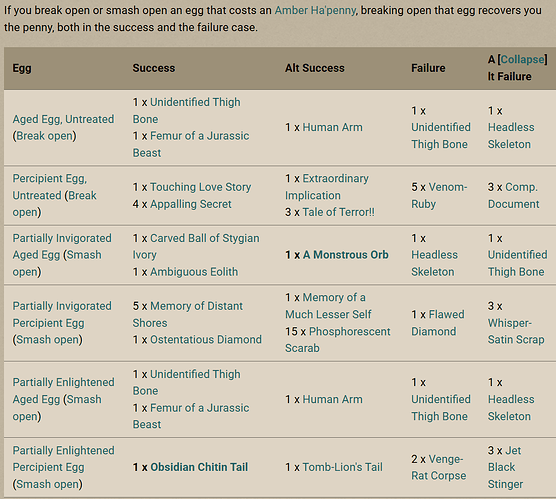
Task: Collapse the table via Collapse link
Action: pos(522,59)
